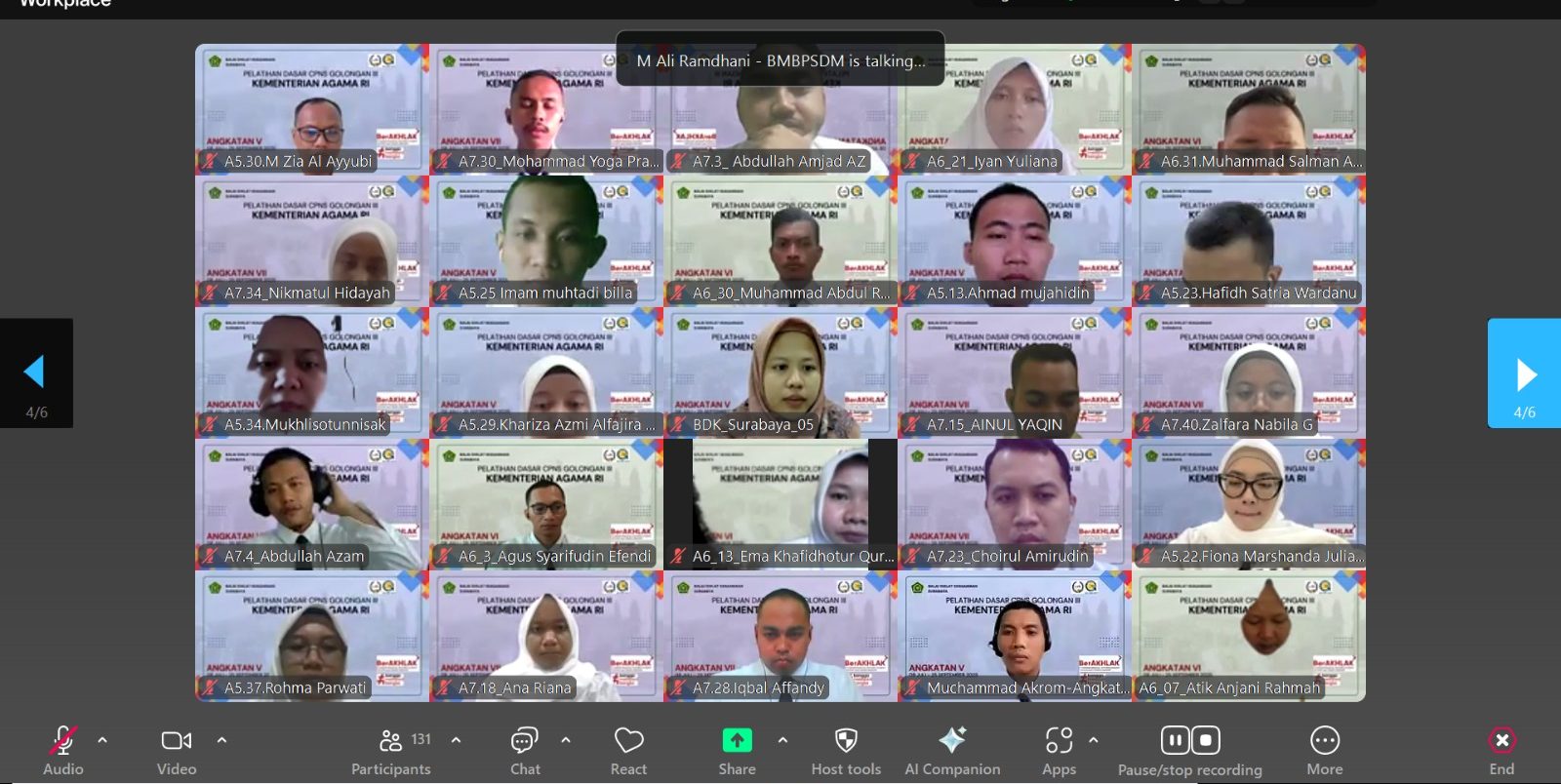This screenshot has height=784, width=1561.
Task: Go to previous gallery page with left arrow
Action: (36, 372)
